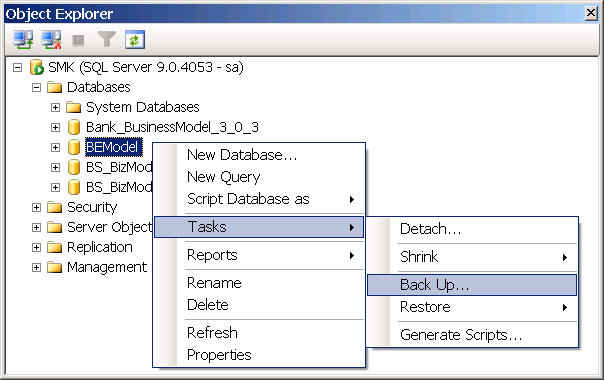
Task: Open database Properties from context menu
Action: (x=259, y=355)
